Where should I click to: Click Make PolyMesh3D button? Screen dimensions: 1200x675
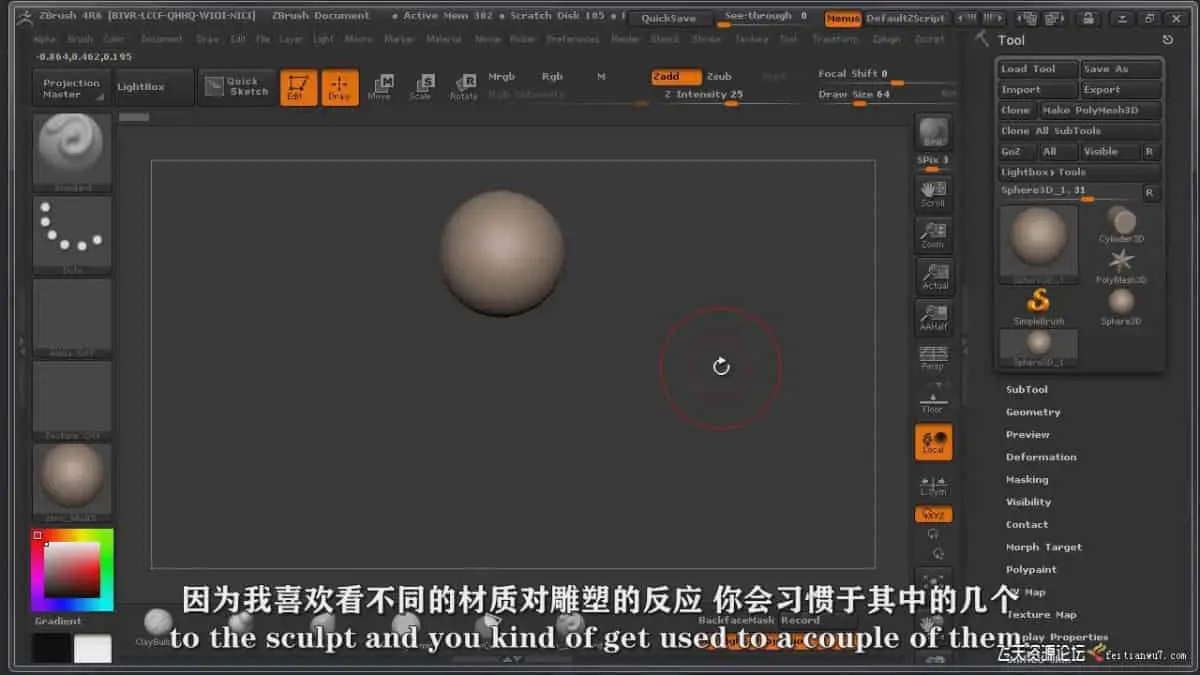click(x=1100, y=110)
